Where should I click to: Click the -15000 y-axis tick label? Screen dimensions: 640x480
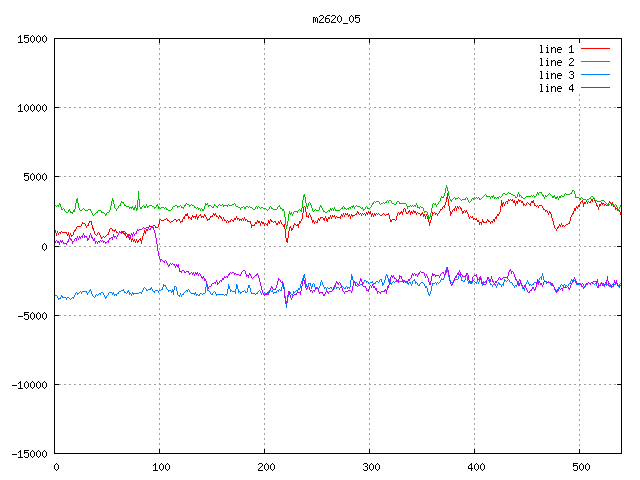(28, 453)
